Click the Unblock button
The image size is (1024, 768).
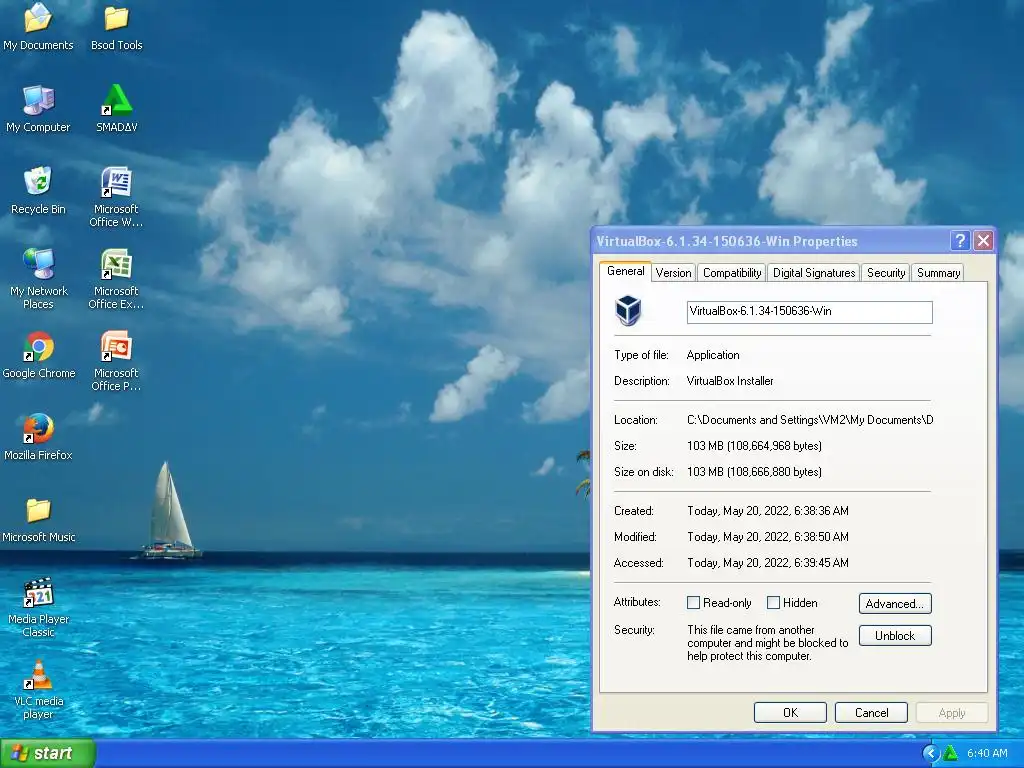point(895,635)
